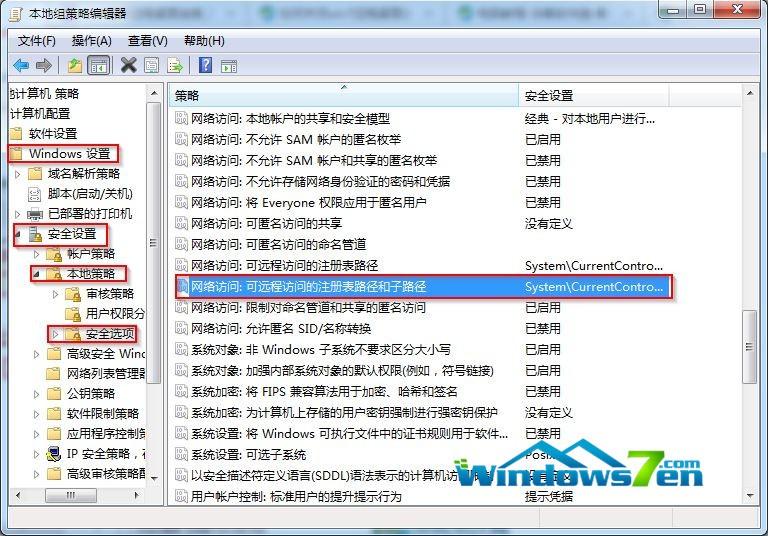Click the 网络列表管理器 folder icon
Image resolution: width=768 pixels, height=536 pixels.
53,374
